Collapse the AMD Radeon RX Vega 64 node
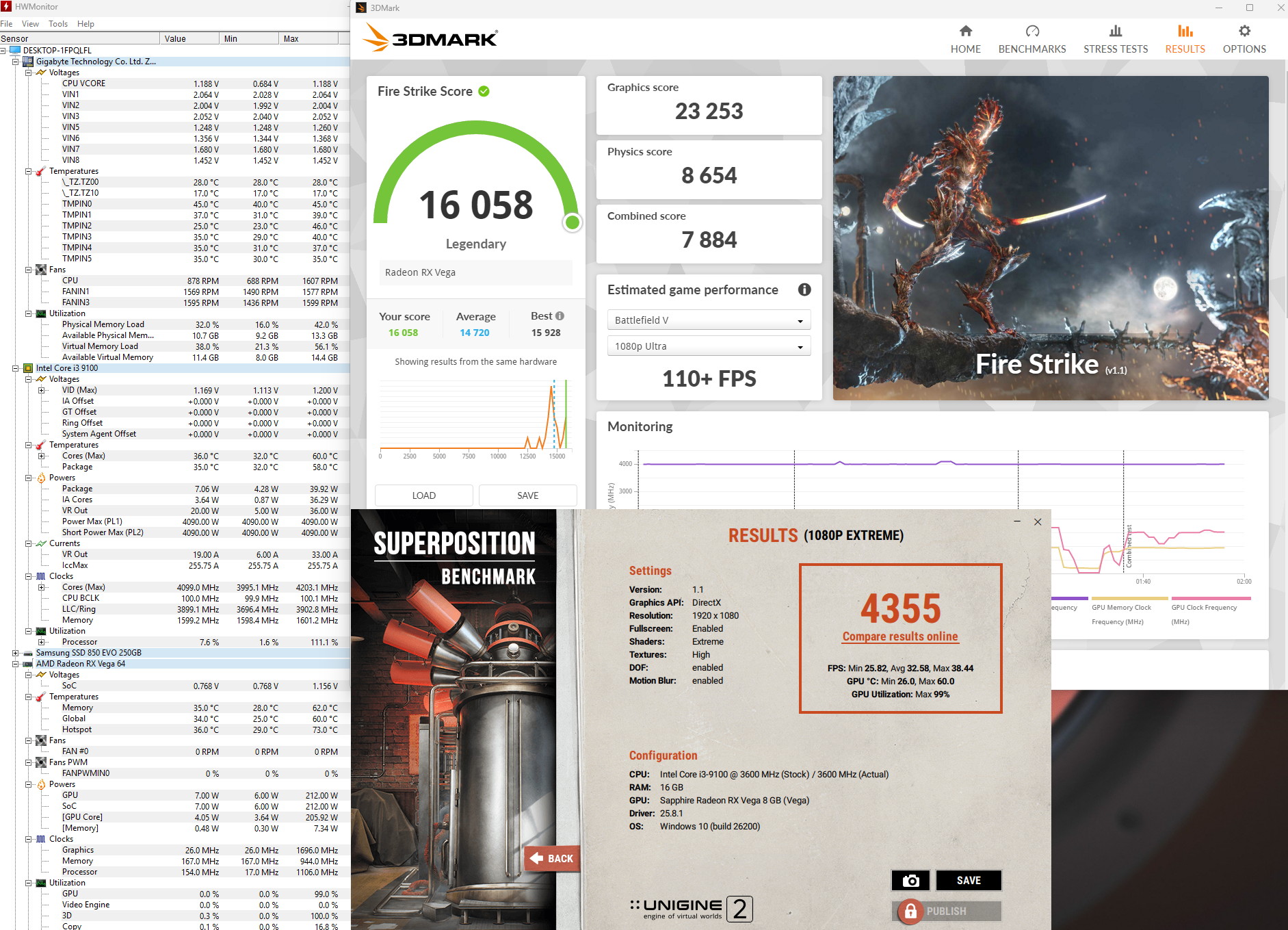The width and height of the screenshot is (1288, 930). tap(15, 664)
